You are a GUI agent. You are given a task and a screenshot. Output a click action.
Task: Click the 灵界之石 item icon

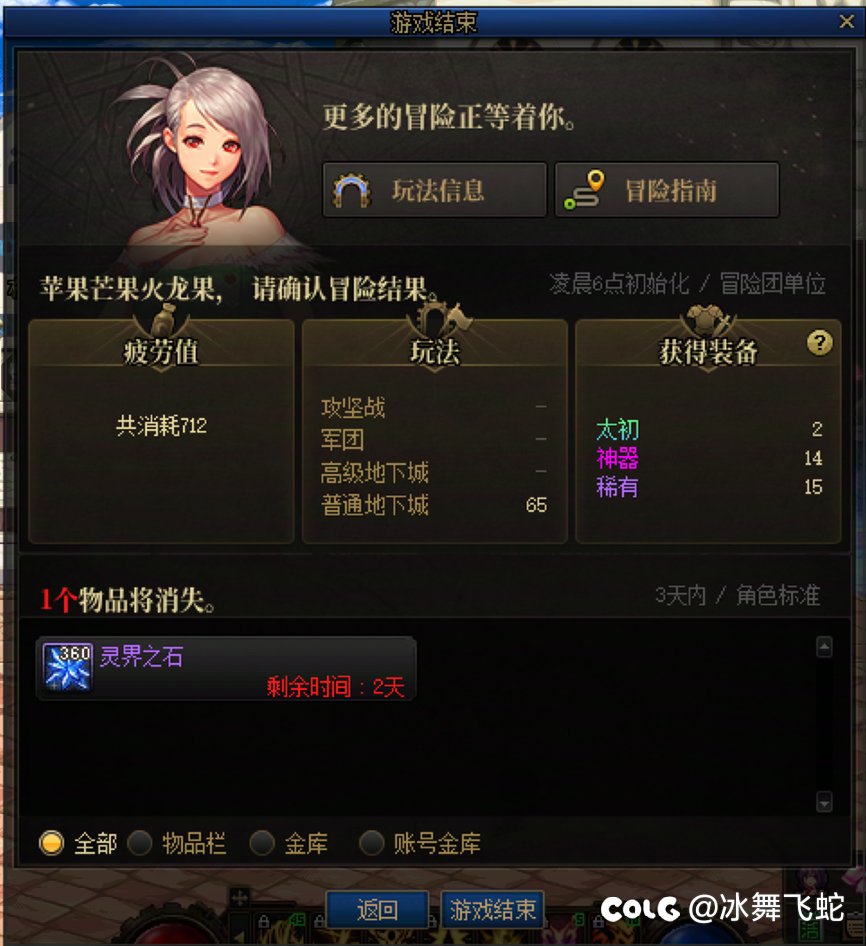coord(68,667)
